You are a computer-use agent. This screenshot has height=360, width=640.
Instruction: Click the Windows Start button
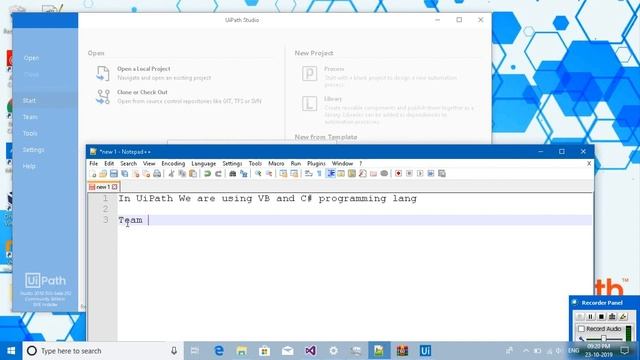[x=11, y=351]
